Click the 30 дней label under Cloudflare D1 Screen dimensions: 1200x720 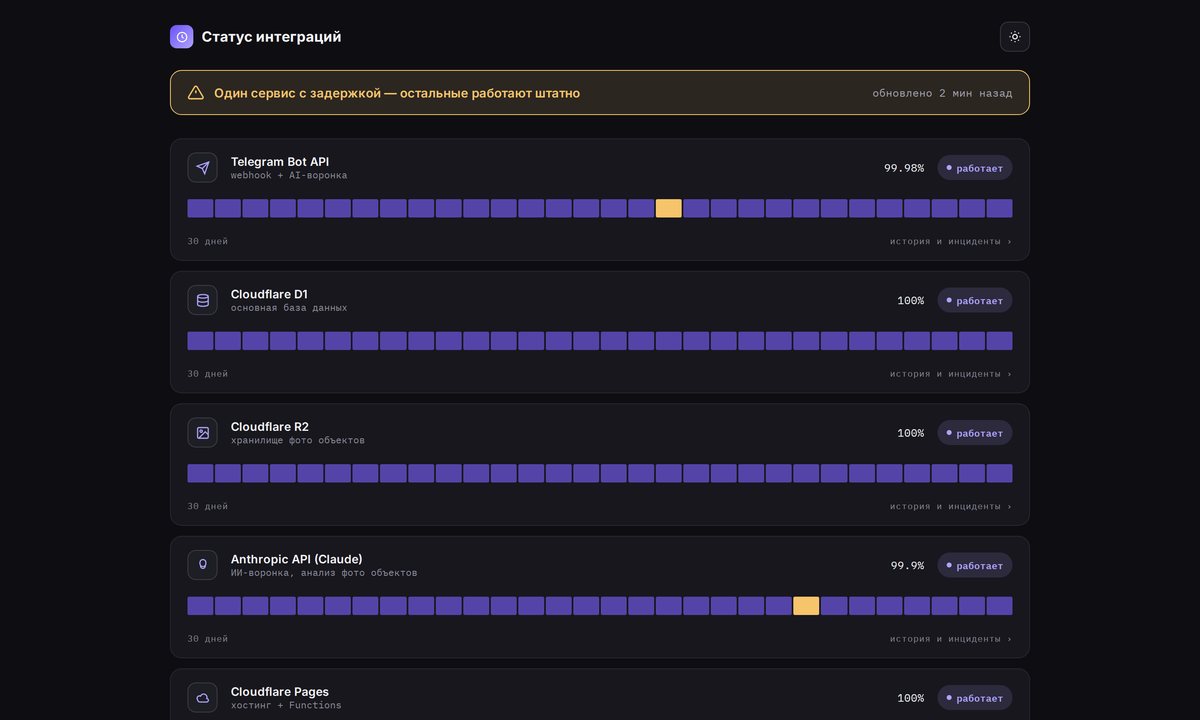tap(208, 374)
